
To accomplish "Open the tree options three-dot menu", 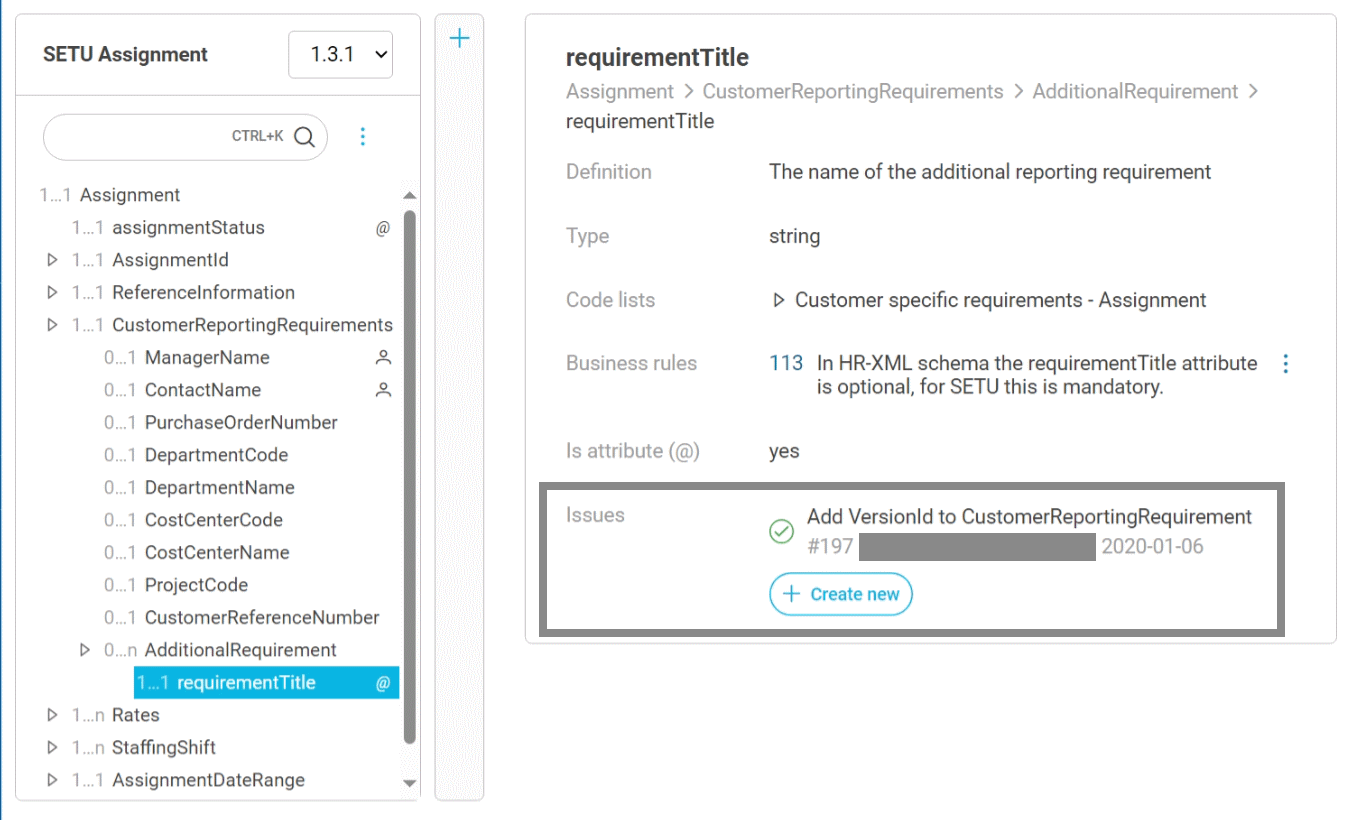I will 363,136.
